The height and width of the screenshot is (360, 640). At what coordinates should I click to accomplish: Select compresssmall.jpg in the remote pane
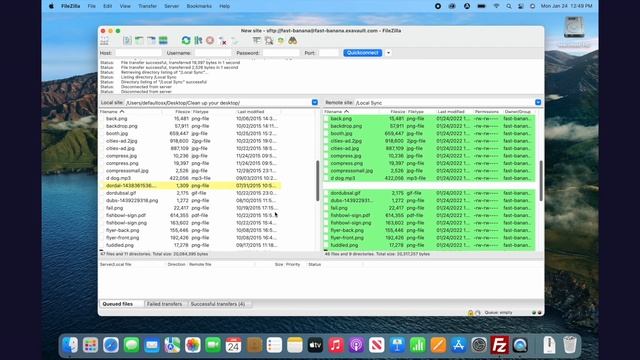tap(429, 171)
